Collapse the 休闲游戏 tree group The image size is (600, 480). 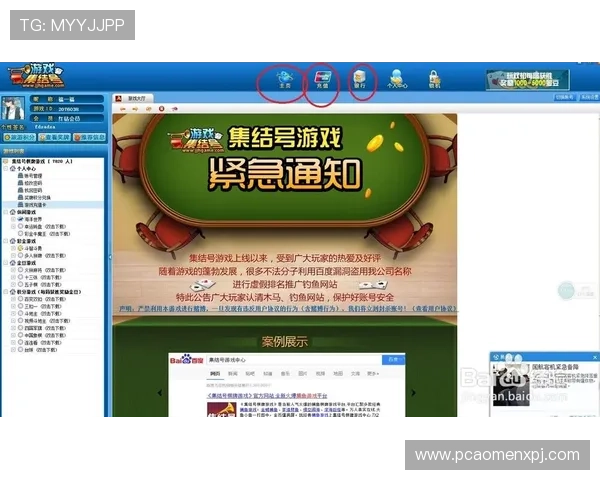click(x=6, y=212)
